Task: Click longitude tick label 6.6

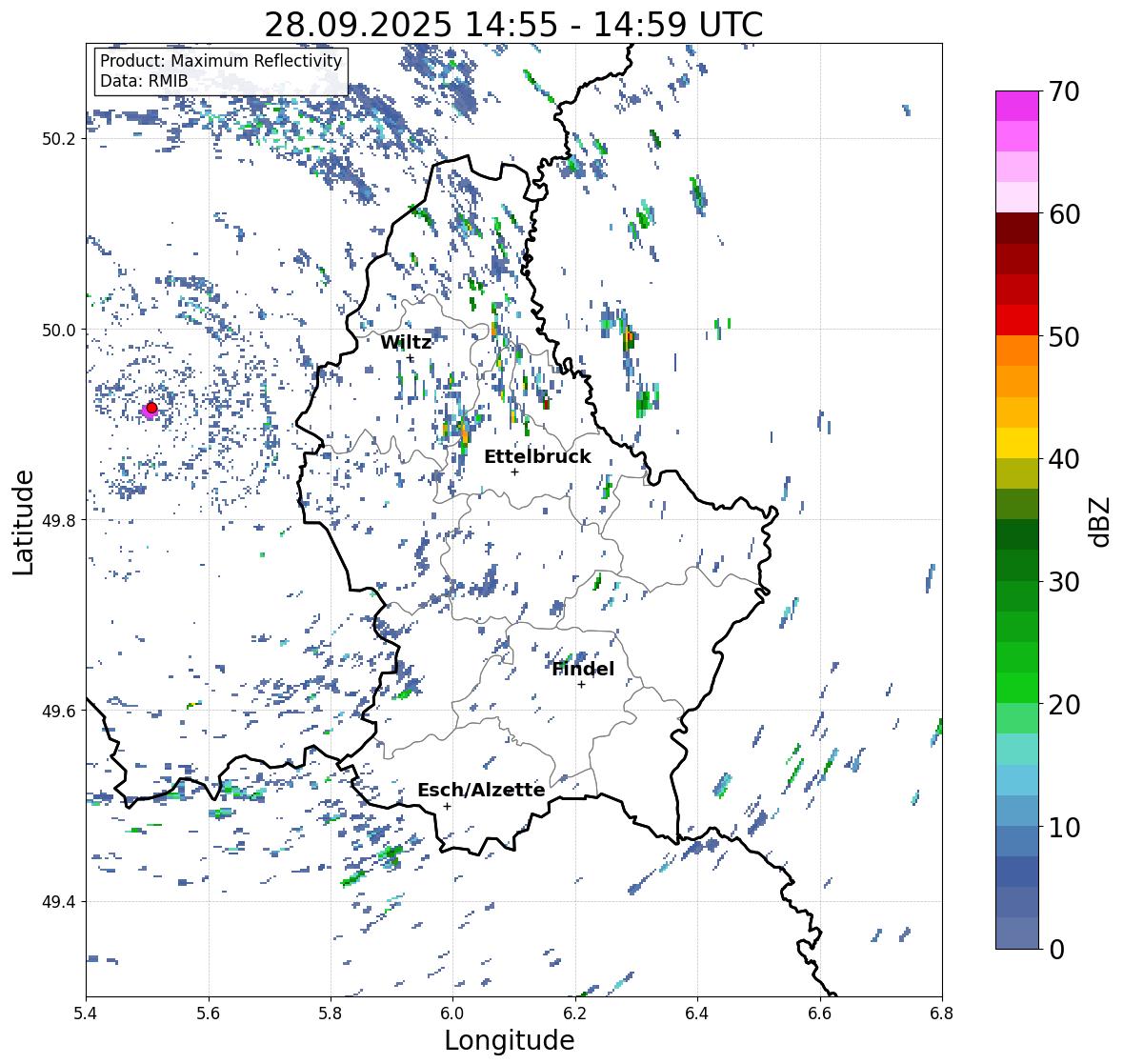Action: pyautogui.click(x=820, y=1014)
